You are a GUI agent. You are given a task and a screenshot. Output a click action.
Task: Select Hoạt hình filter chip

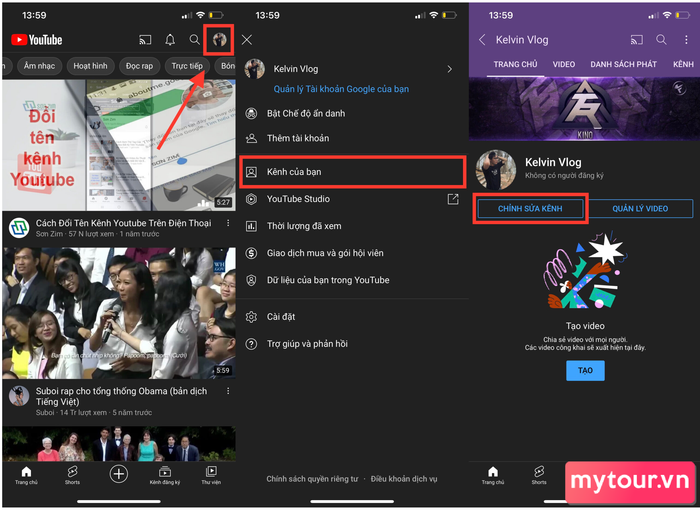[x=90, y=66]
